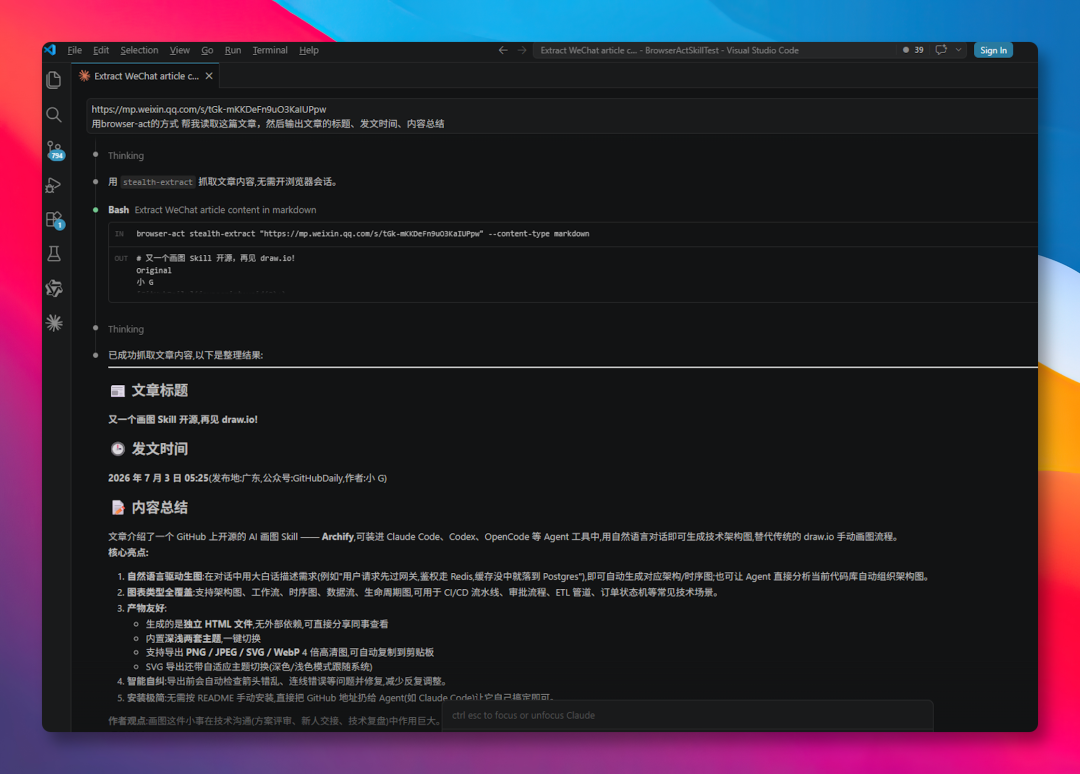The height and width of the screenshot is (774, 1080).
Task: Open the File menu
Action: pos(74,50)
